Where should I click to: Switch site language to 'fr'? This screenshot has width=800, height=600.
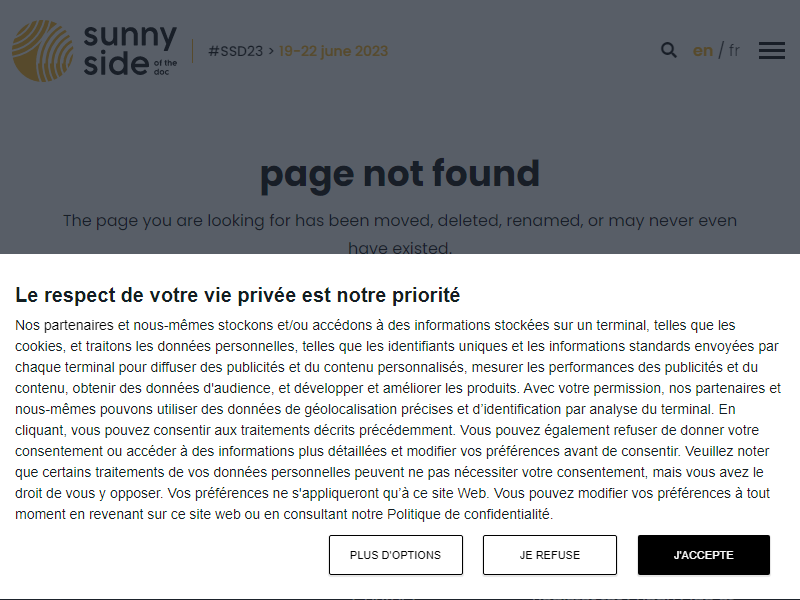734,51
